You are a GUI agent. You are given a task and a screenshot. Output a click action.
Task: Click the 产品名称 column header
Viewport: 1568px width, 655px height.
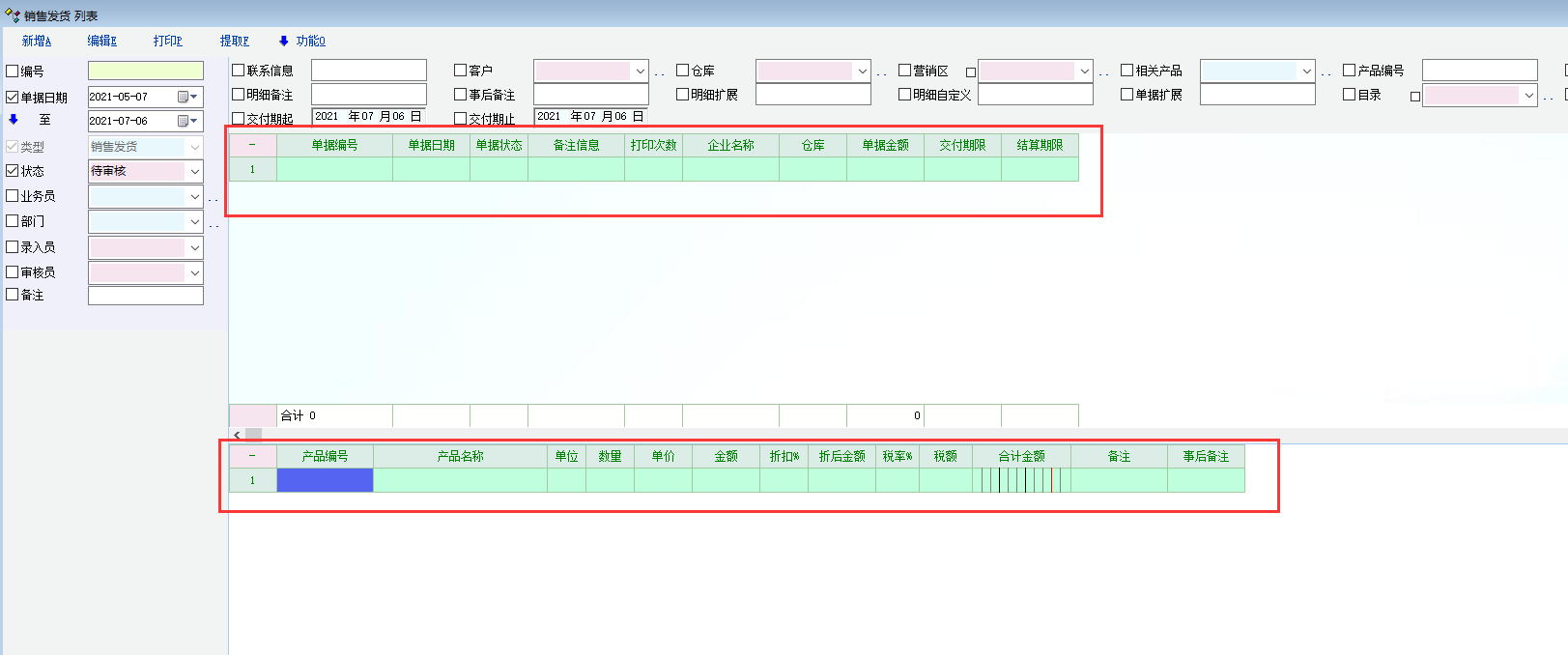tap(460, 456)
